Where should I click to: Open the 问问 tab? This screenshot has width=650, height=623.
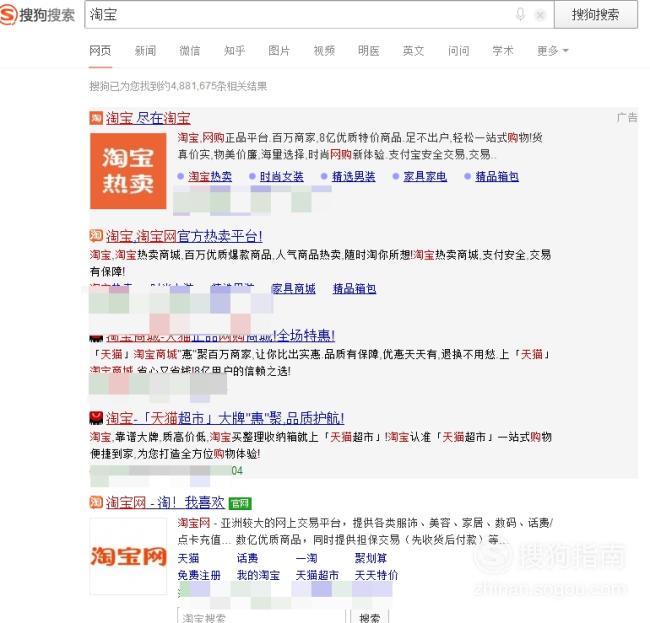tap(458, 51)
